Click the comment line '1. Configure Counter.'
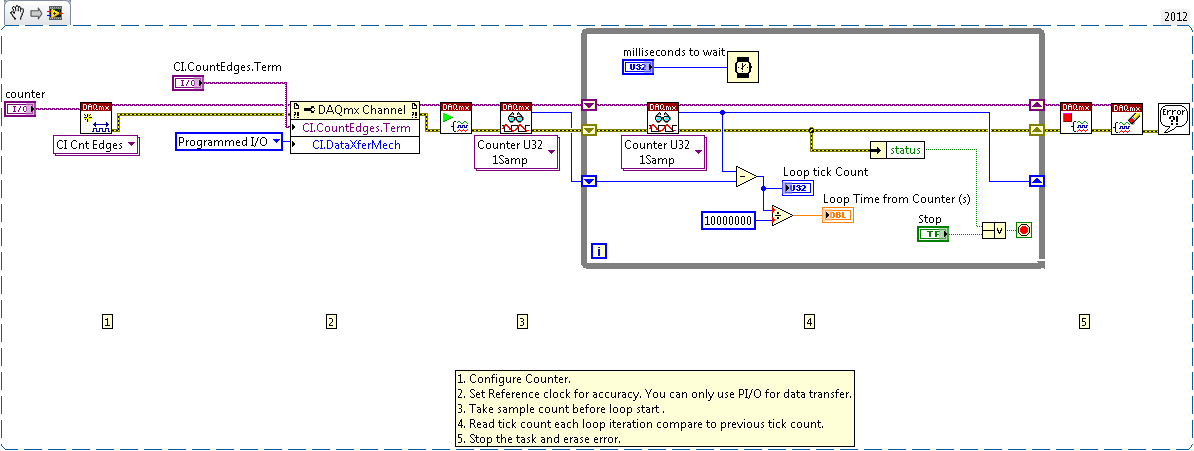The width and height of the screenshot is (1194, 451). [514, 379]
